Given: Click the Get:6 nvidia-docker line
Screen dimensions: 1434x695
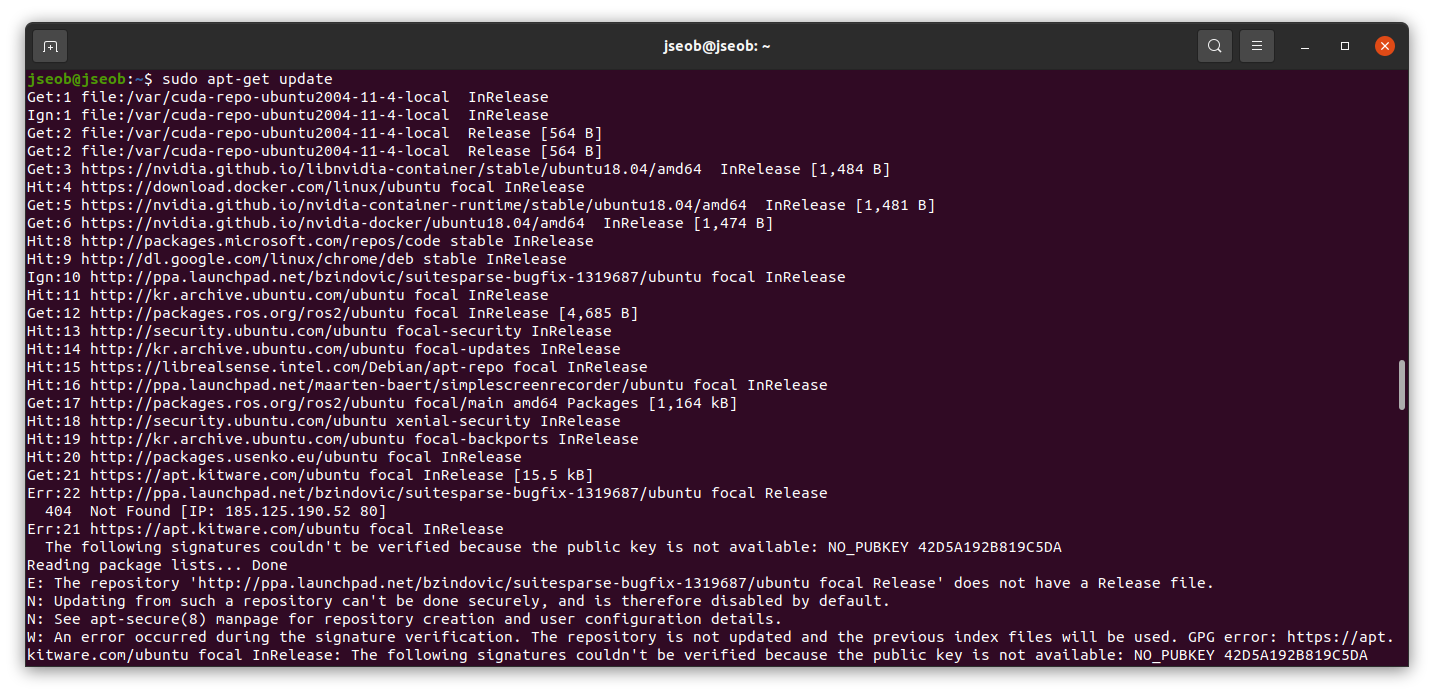Looking at the screenshot, I should click(400, 223).
